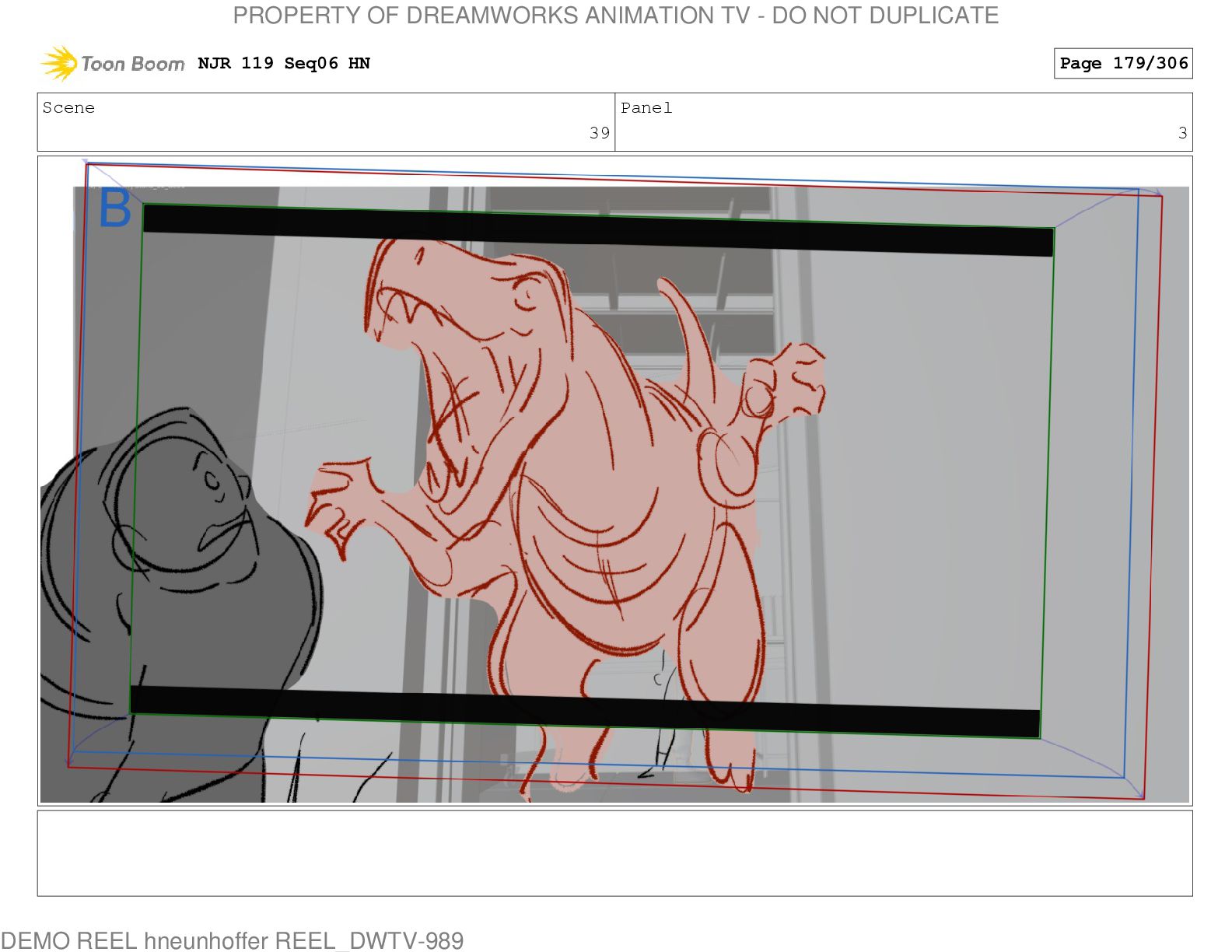Click the 'Page 179/306' box
This screenshot has height=952, width=1232.
[x=1123, y=63]
